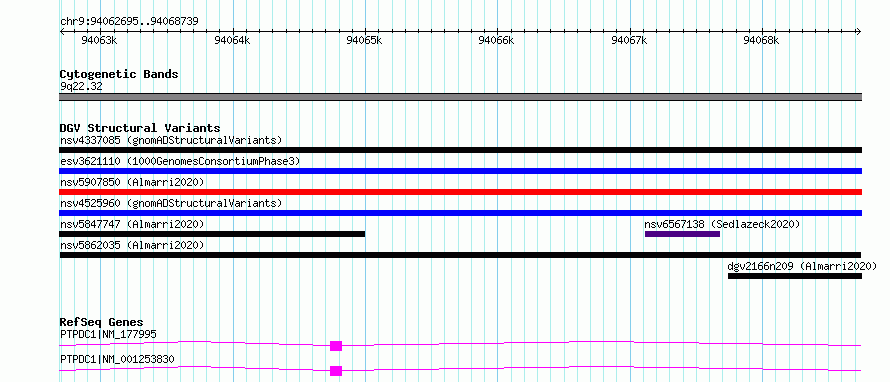
Task: Click the PTPDC1|NM_177995 transcript label
Action: 108,334
